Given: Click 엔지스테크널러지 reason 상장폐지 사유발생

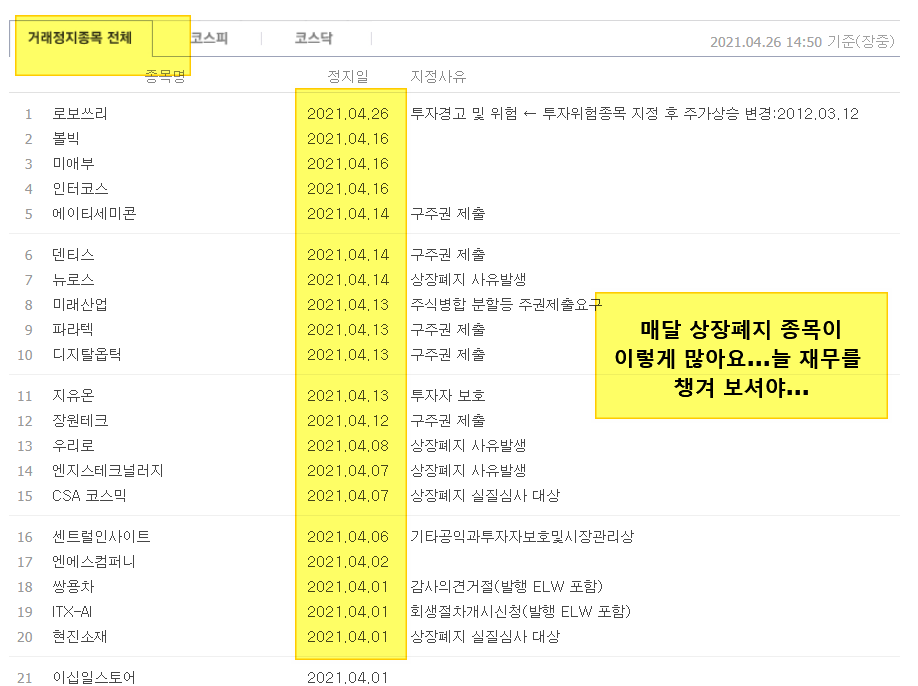Looking at the screenshot, I should click(468, 471).
